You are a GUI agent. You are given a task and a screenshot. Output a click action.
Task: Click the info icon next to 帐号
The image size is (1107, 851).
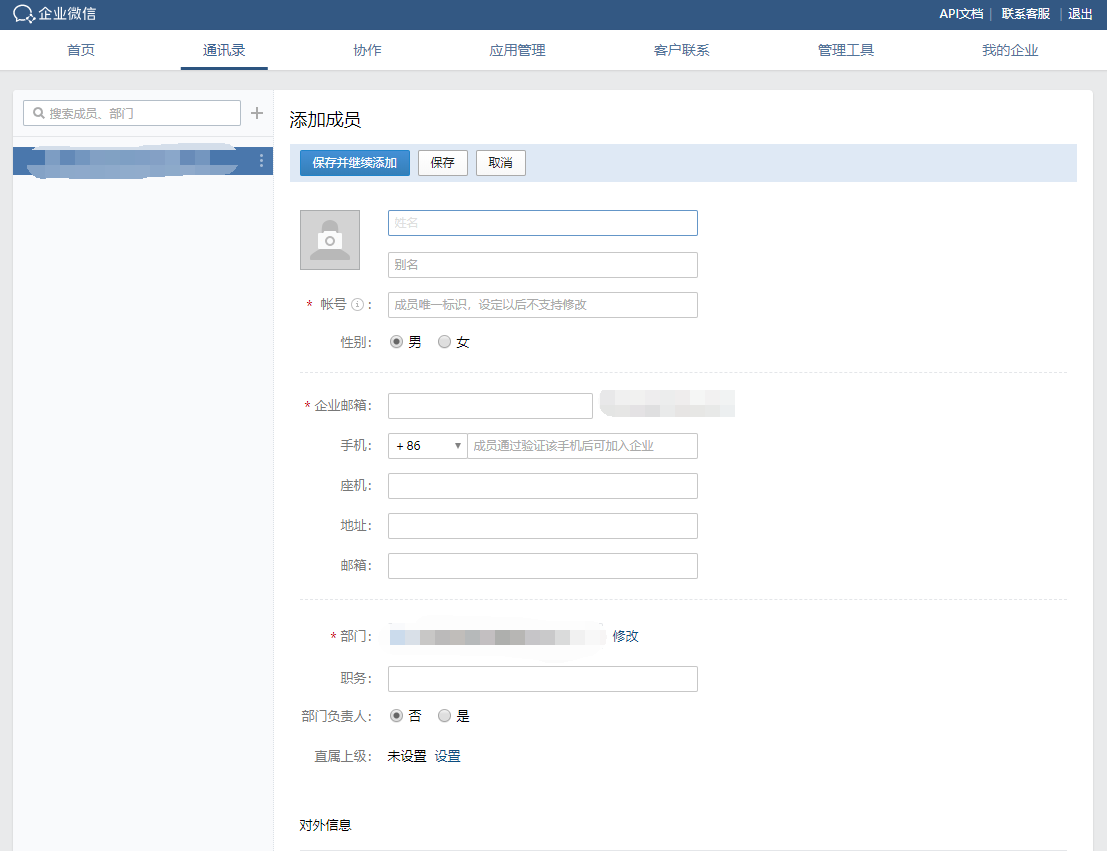click(x=356, y=305)
